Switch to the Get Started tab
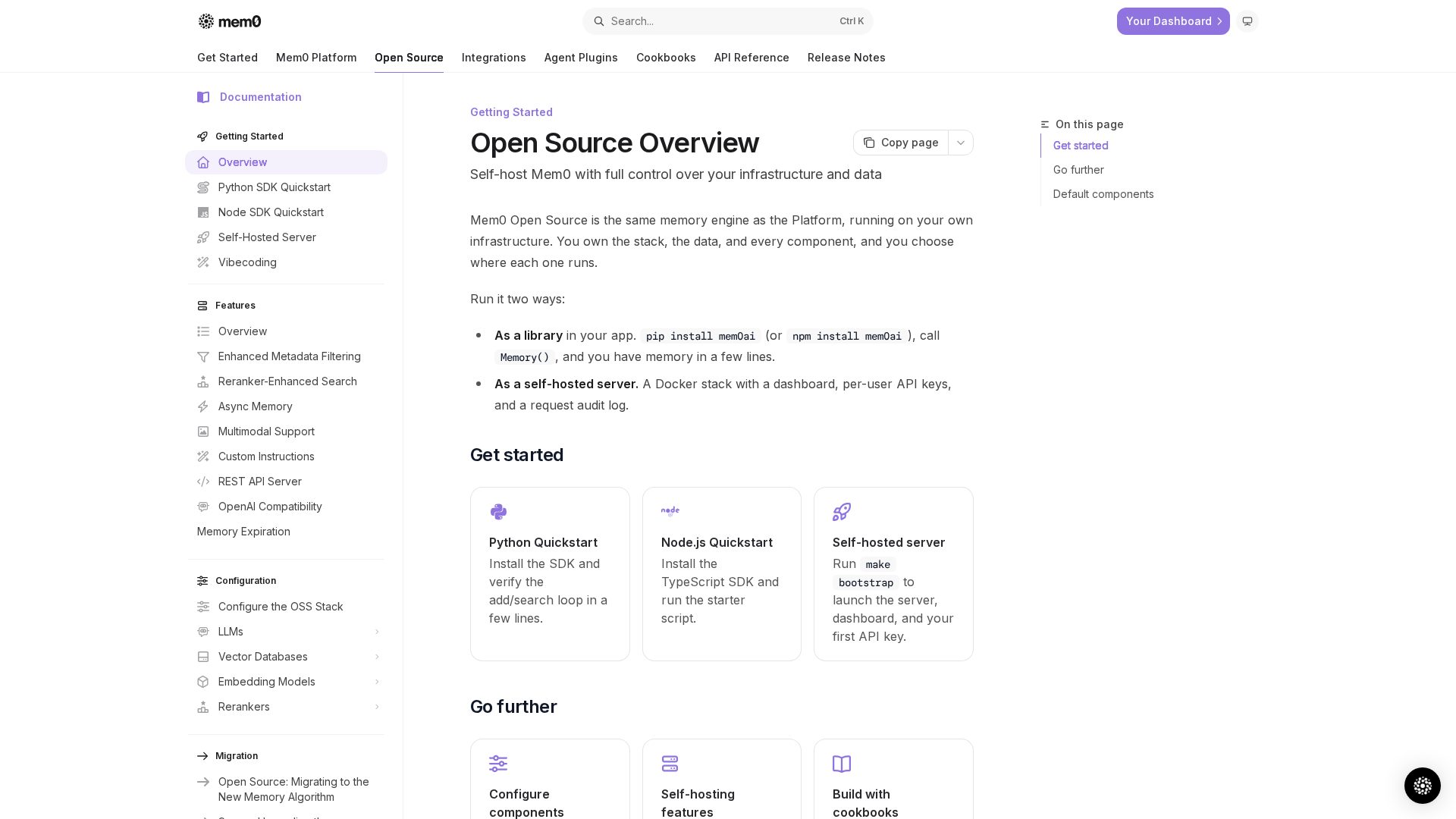Image resolution: width=1456 pixels, height=819 pixels. coord(227,58)
